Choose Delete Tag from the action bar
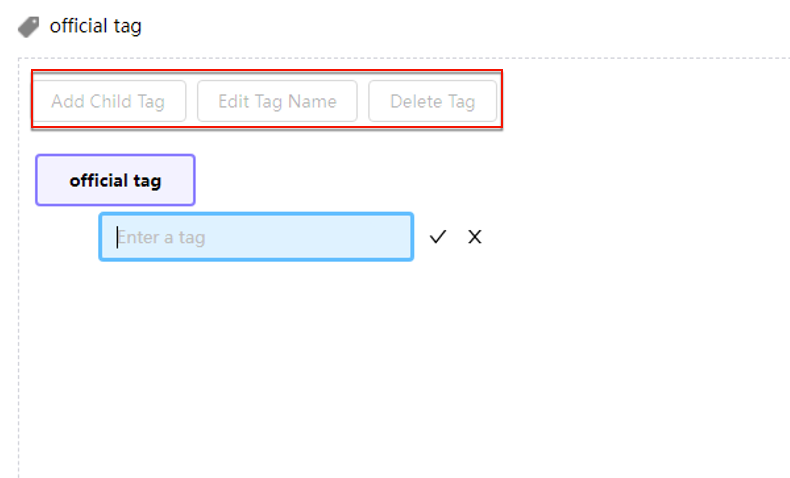Image resolution: width=790 pixels, height=478 pixels. (432, 101)
